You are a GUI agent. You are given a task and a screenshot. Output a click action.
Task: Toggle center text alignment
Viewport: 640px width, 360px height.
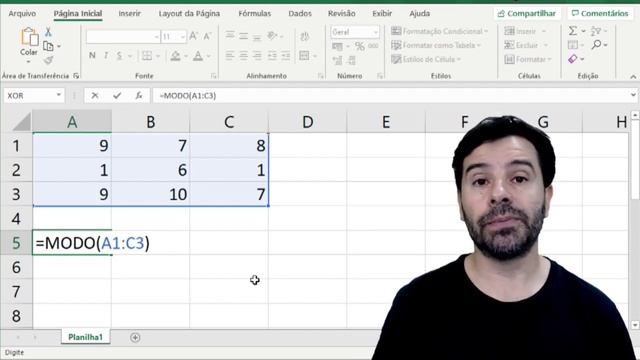tap(244, 56)
